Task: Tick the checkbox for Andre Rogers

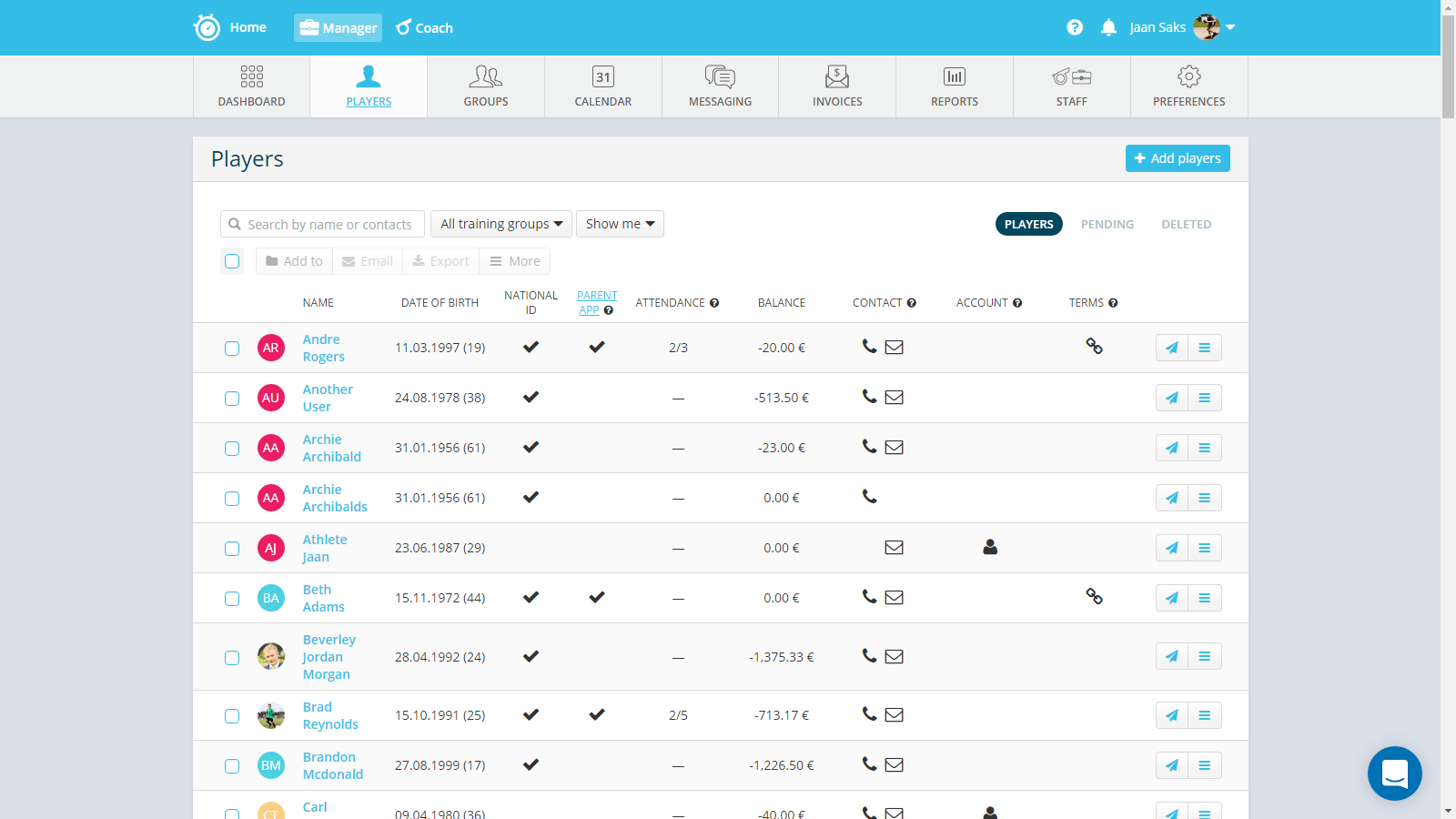Action: 232,349
